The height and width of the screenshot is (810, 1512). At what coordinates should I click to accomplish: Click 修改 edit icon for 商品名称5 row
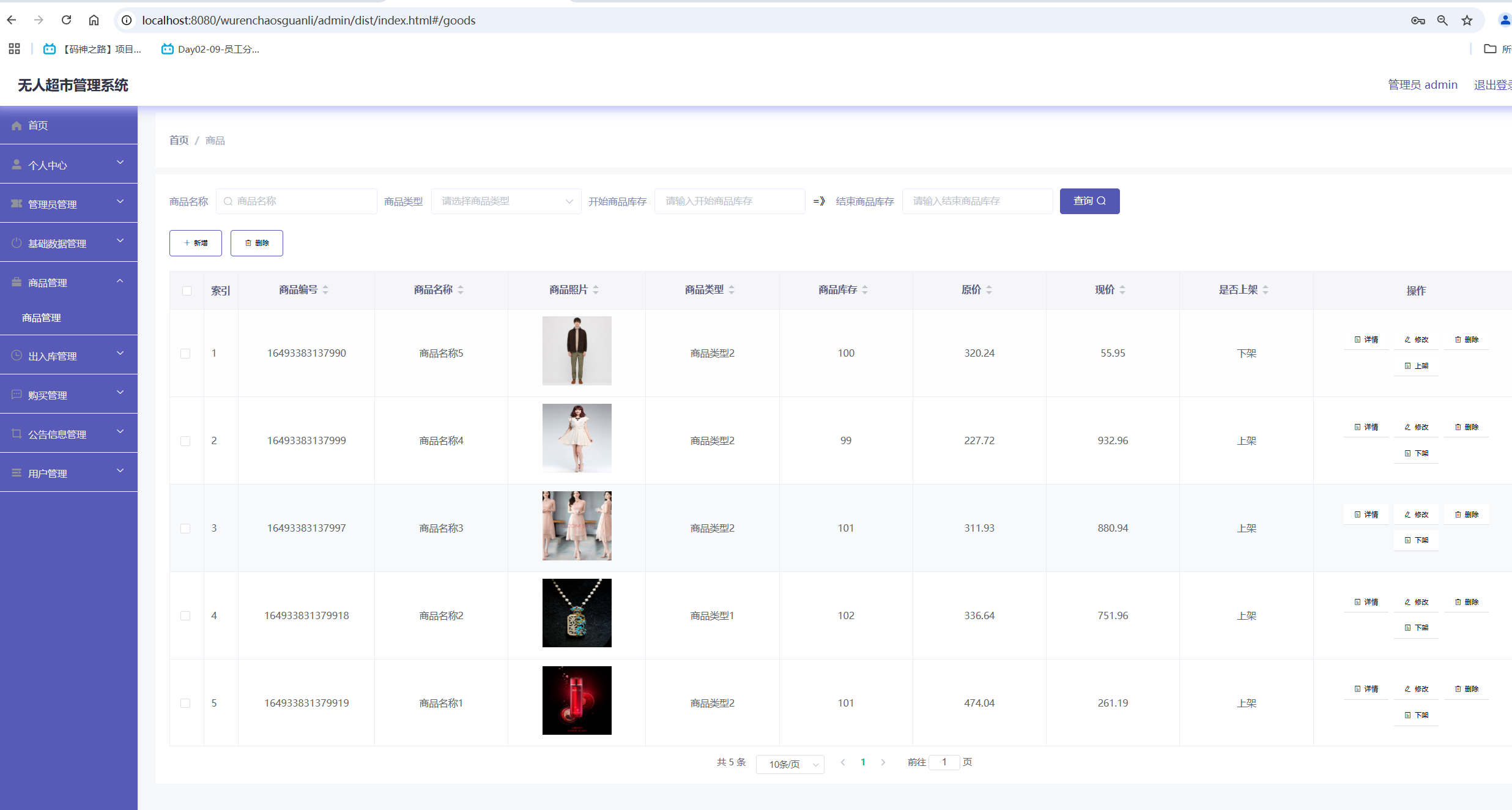(1408, 340)
